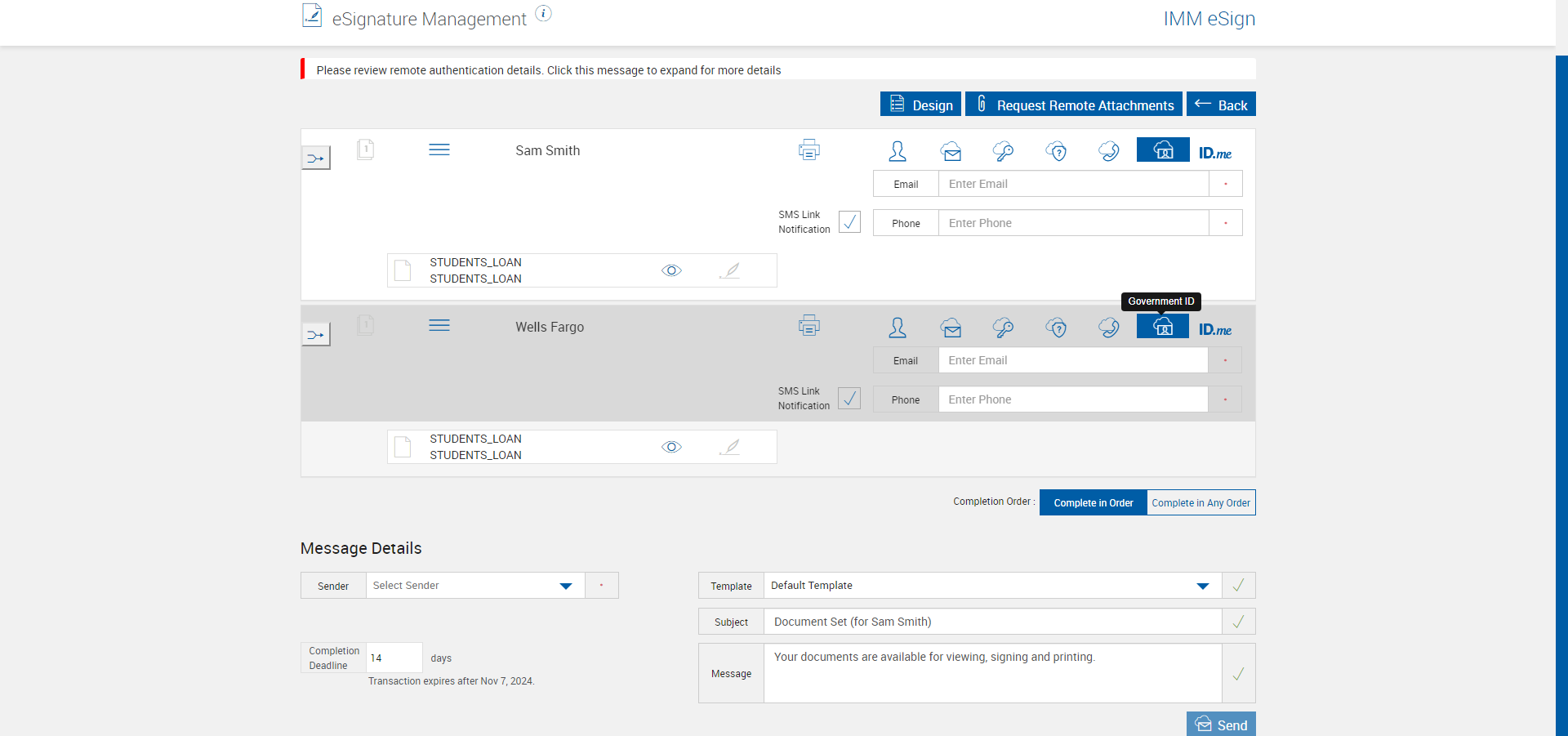Select Government ID icon in Sam Smith row
Screen dimensions: 1568x736
coord(1163,149)
